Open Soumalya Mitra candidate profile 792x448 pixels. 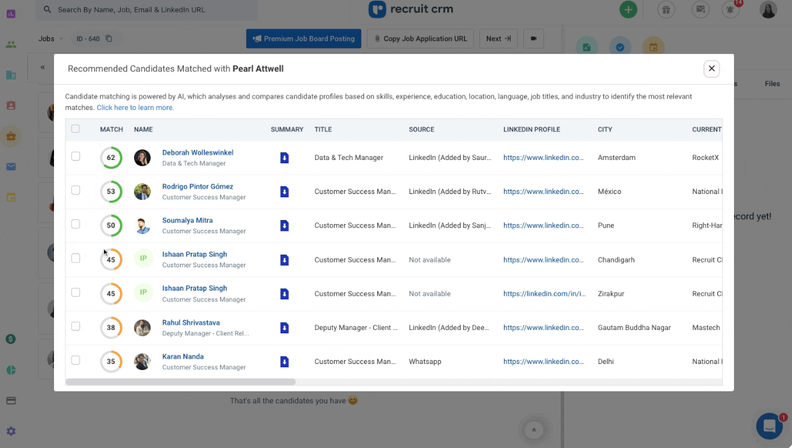[x=187, y=220]
